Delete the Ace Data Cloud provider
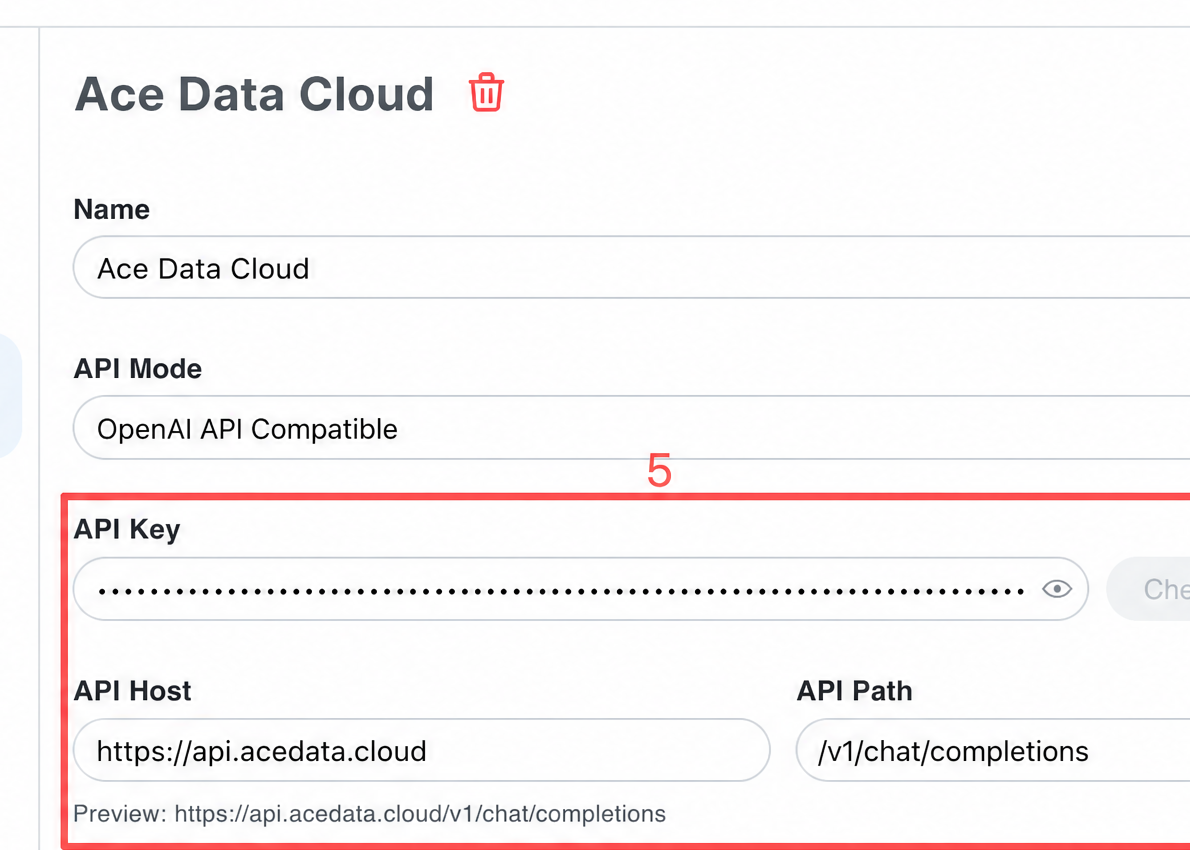The width and height of the screenshot is (1190, 850). point(486,93)
